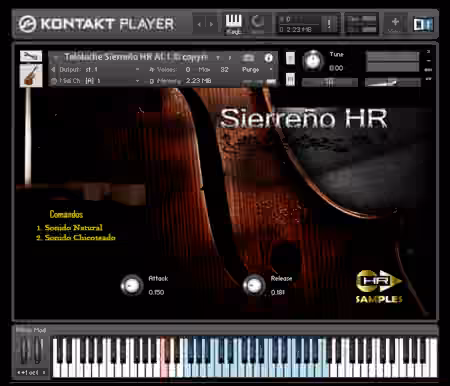
Task: Click the Release knob
Action: pos(254,285)
